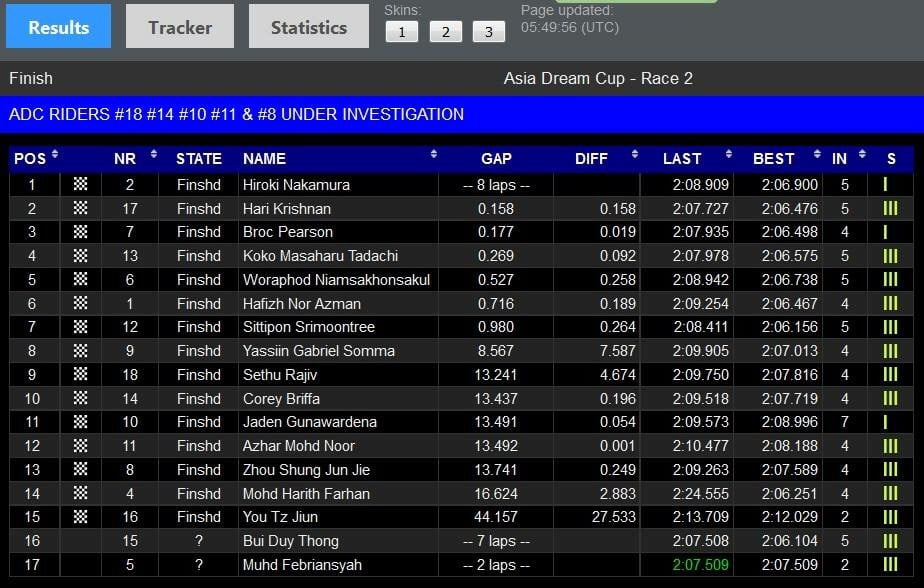Sort by NR column arrows
This screenshot has height=588, width=924.
click(153, 155)
